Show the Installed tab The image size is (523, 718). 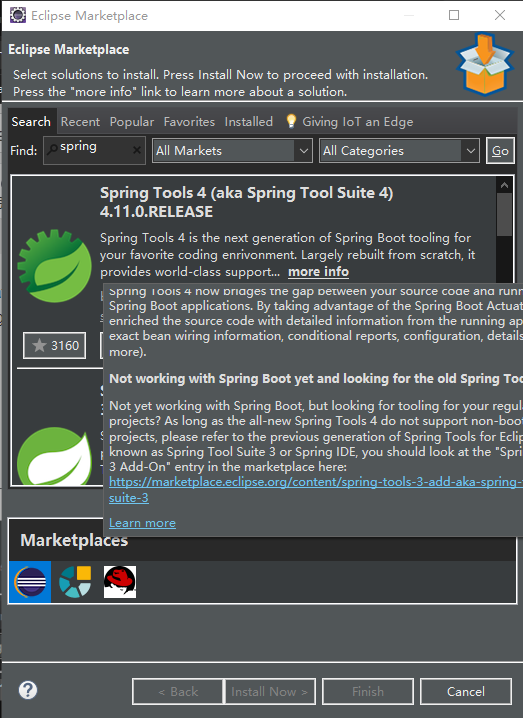coord(249,121)
